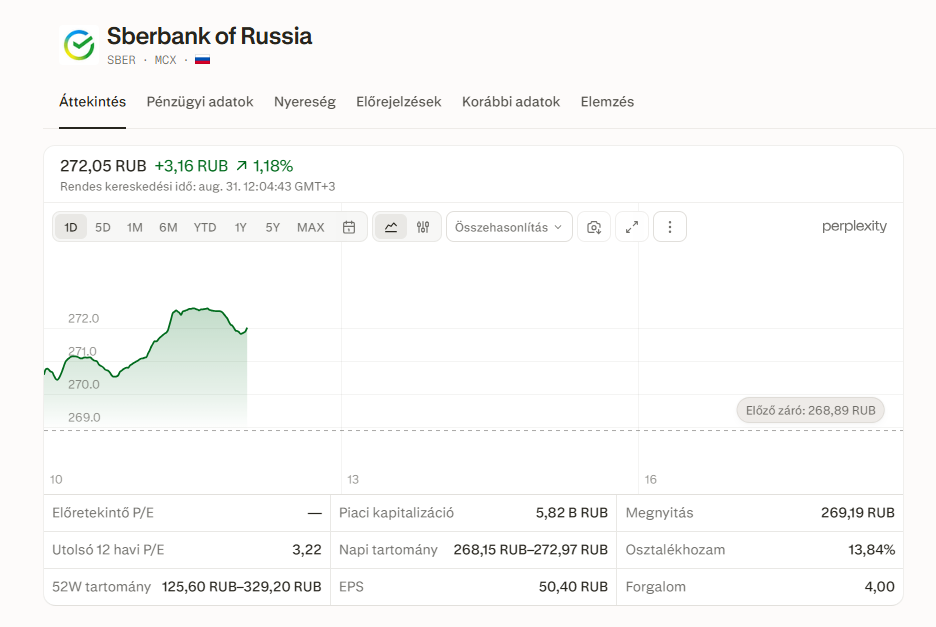Select the 1D time range
This screenshot has width=936, height=627.
pyautogui.click(x=71, y=228)
